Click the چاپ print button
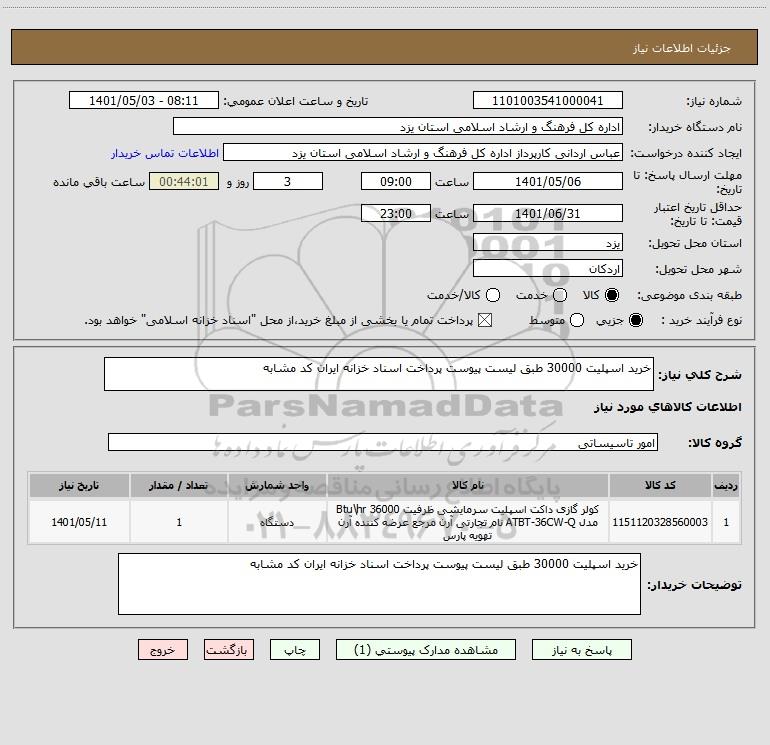The height and width of the screenshot is (745, 770). point(295,650)
